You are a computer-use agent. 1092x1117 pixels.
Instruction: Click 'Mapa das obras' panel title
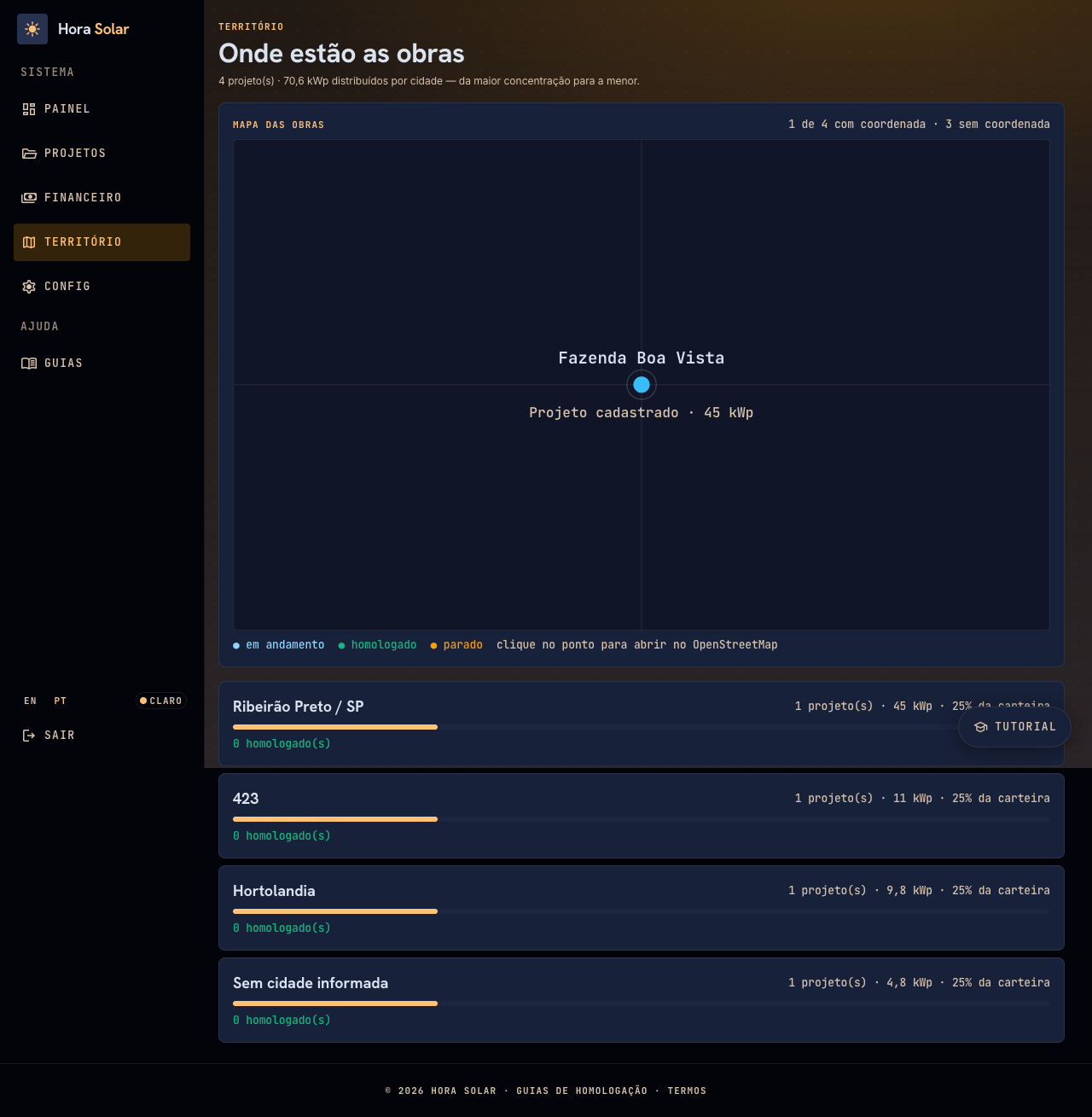coord(279,125)
